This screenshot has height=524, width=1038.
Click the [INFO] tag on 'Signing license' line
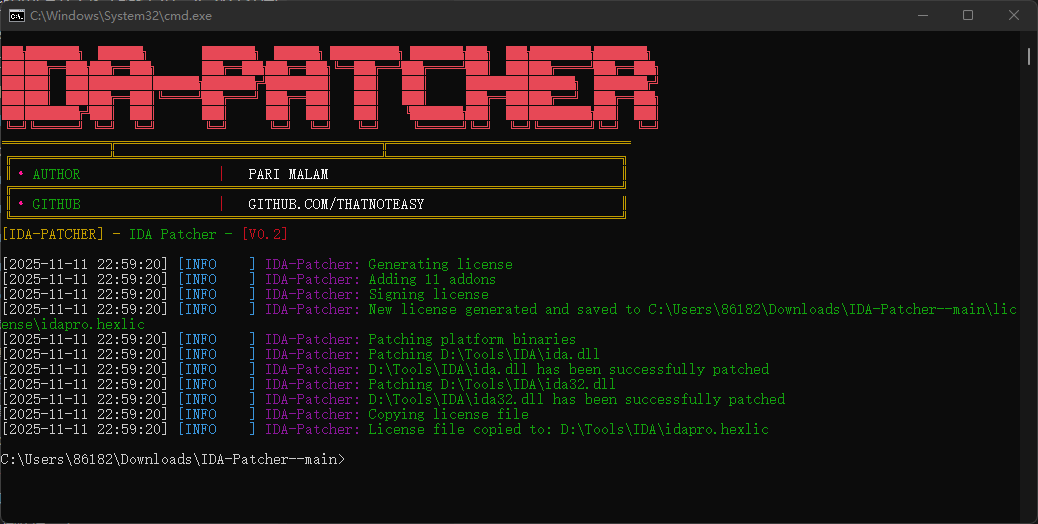click(x=216, y=294)
